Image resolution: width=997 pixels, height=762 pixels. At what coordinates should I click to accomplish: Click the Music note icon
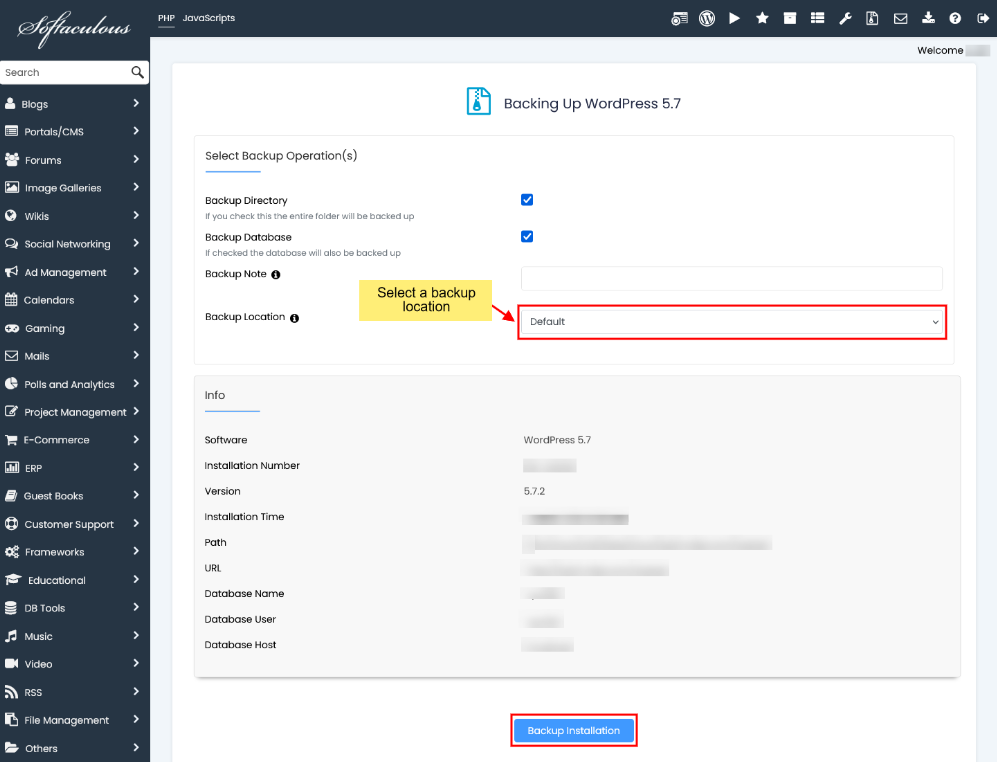point(11,635)
